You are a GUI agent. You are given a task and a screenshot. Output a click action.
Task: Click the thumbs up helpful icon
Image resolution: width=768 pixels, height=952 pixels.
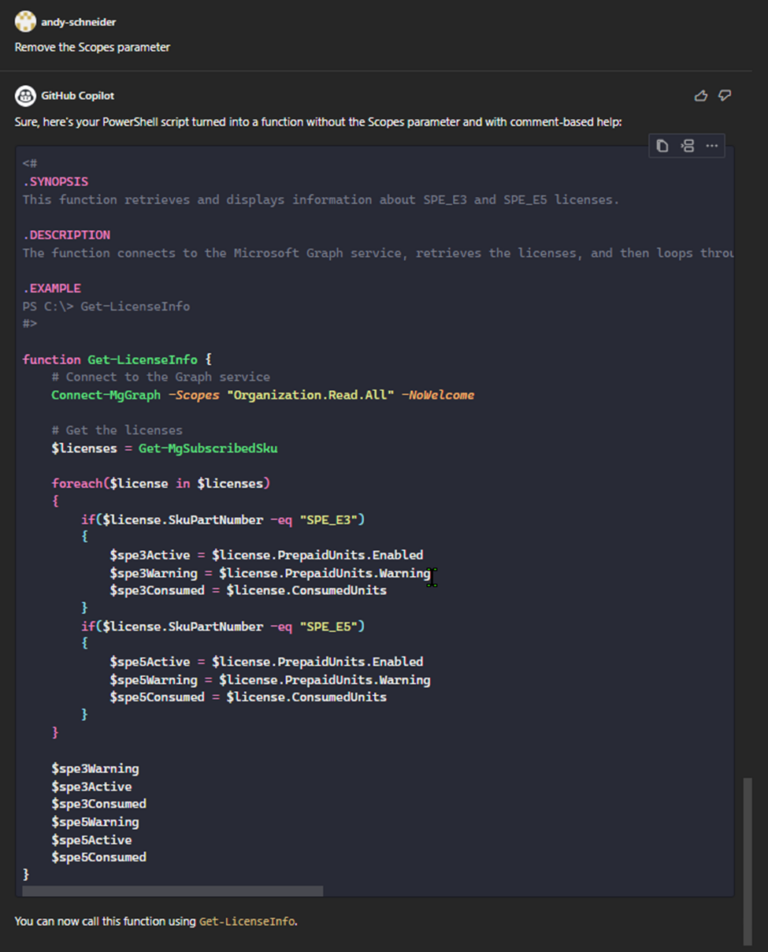tap(701, 95)
